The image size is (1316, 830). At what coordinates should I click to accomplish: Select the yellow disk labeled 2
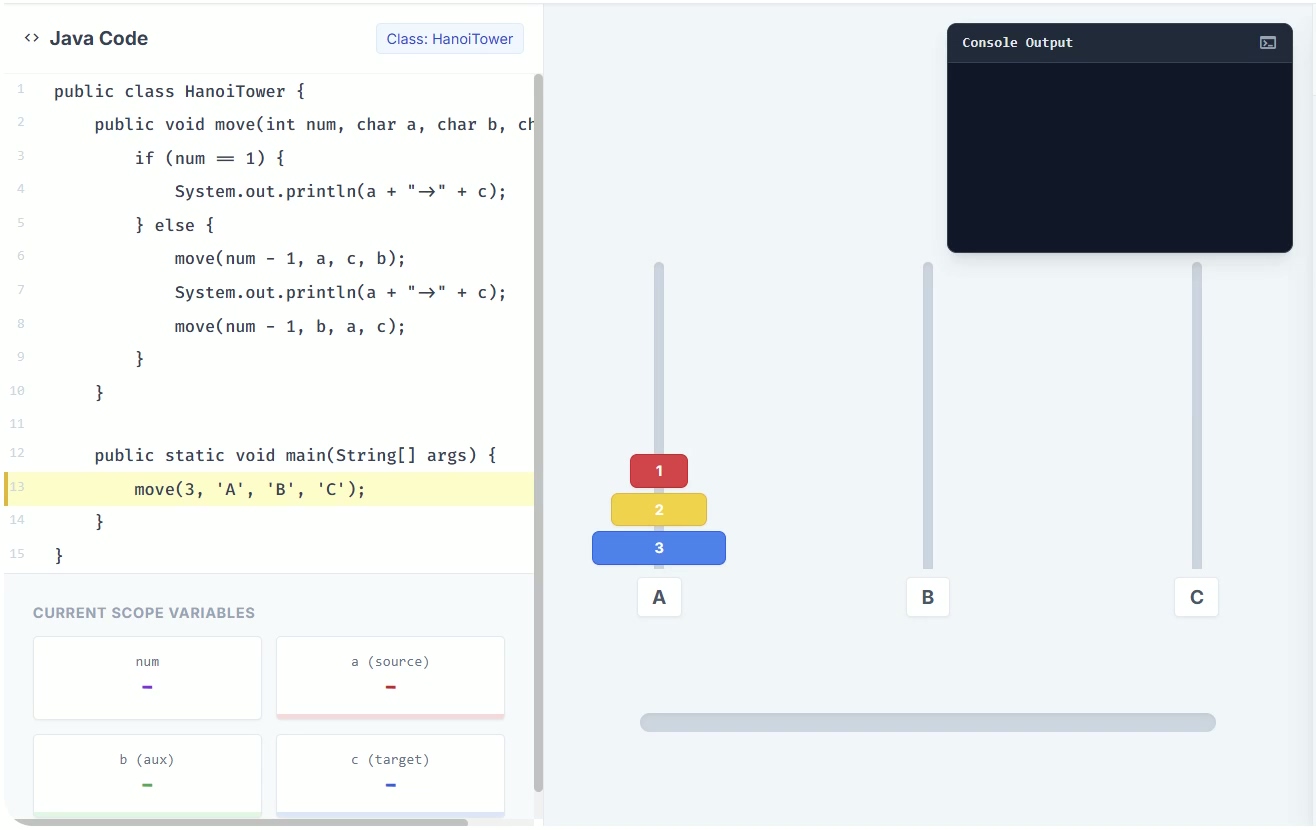658,510
